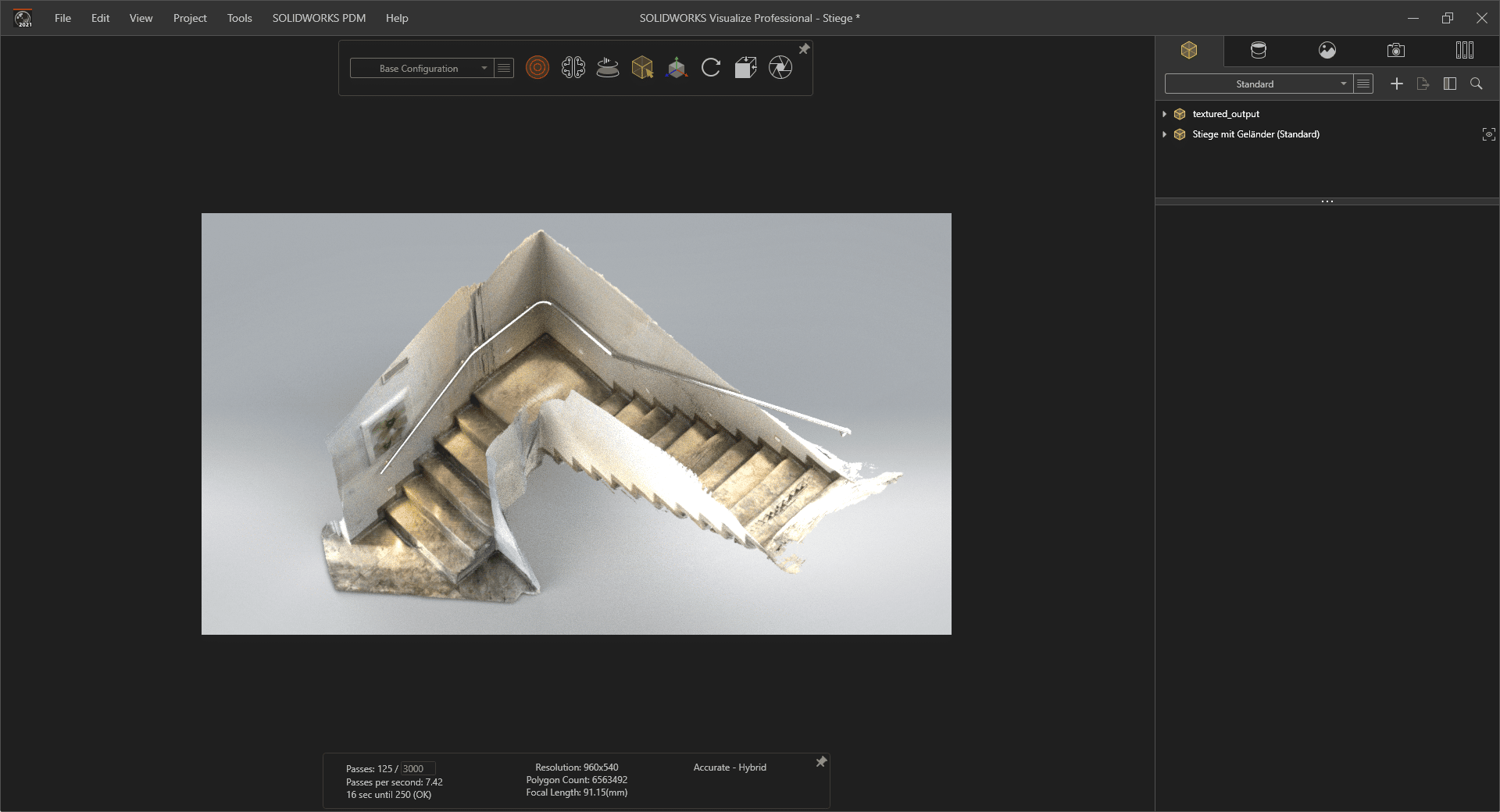Unpin the main toolbar
Image resolution: width=1500 pixels, height=812 pixels.
click(x=804, y=49)
